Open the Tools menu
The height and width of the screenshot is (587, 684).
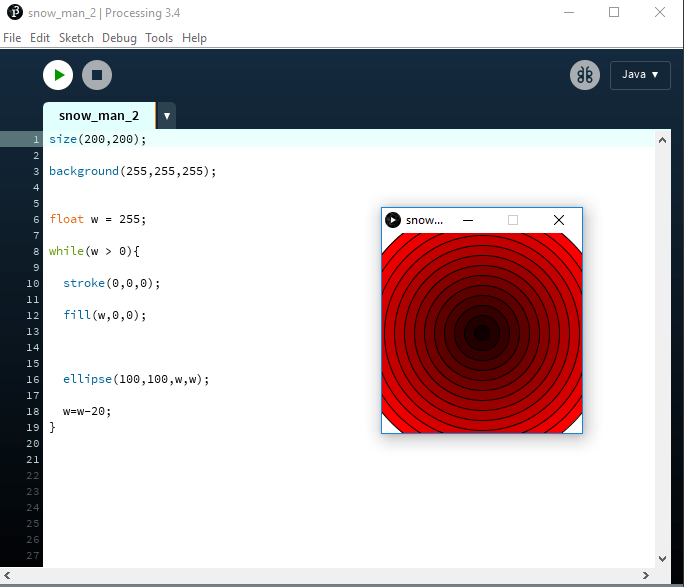159,38
